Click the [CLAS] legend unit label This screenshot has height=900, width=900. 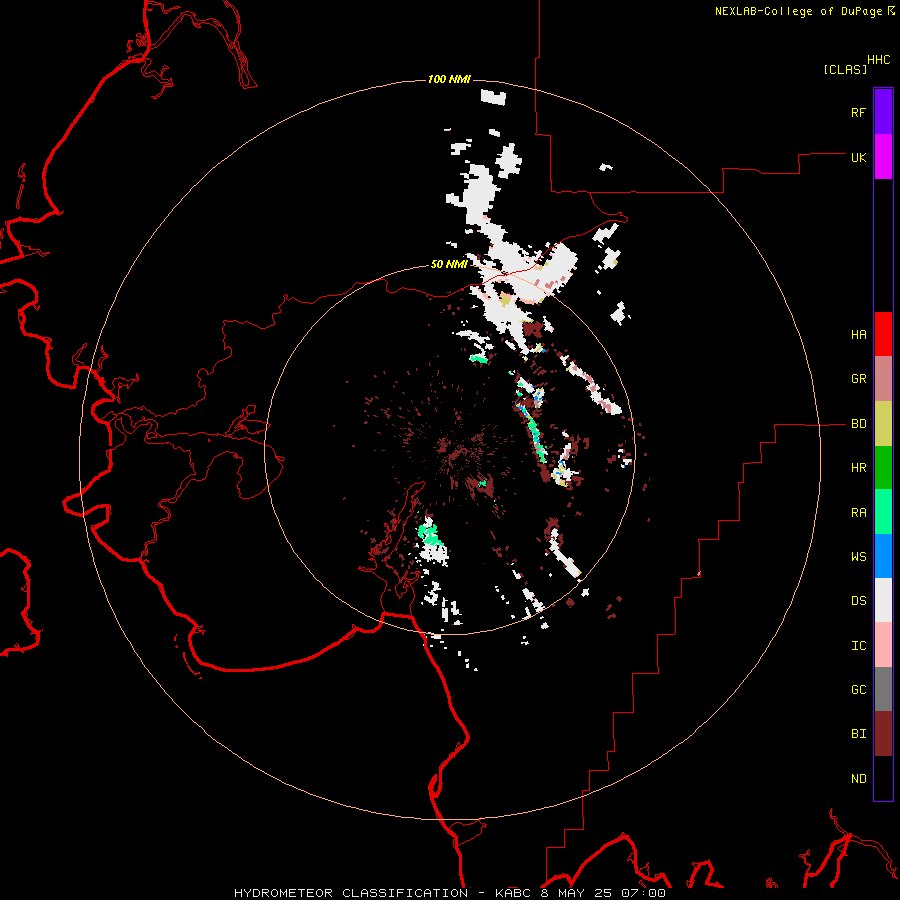(x=845, y=69)
